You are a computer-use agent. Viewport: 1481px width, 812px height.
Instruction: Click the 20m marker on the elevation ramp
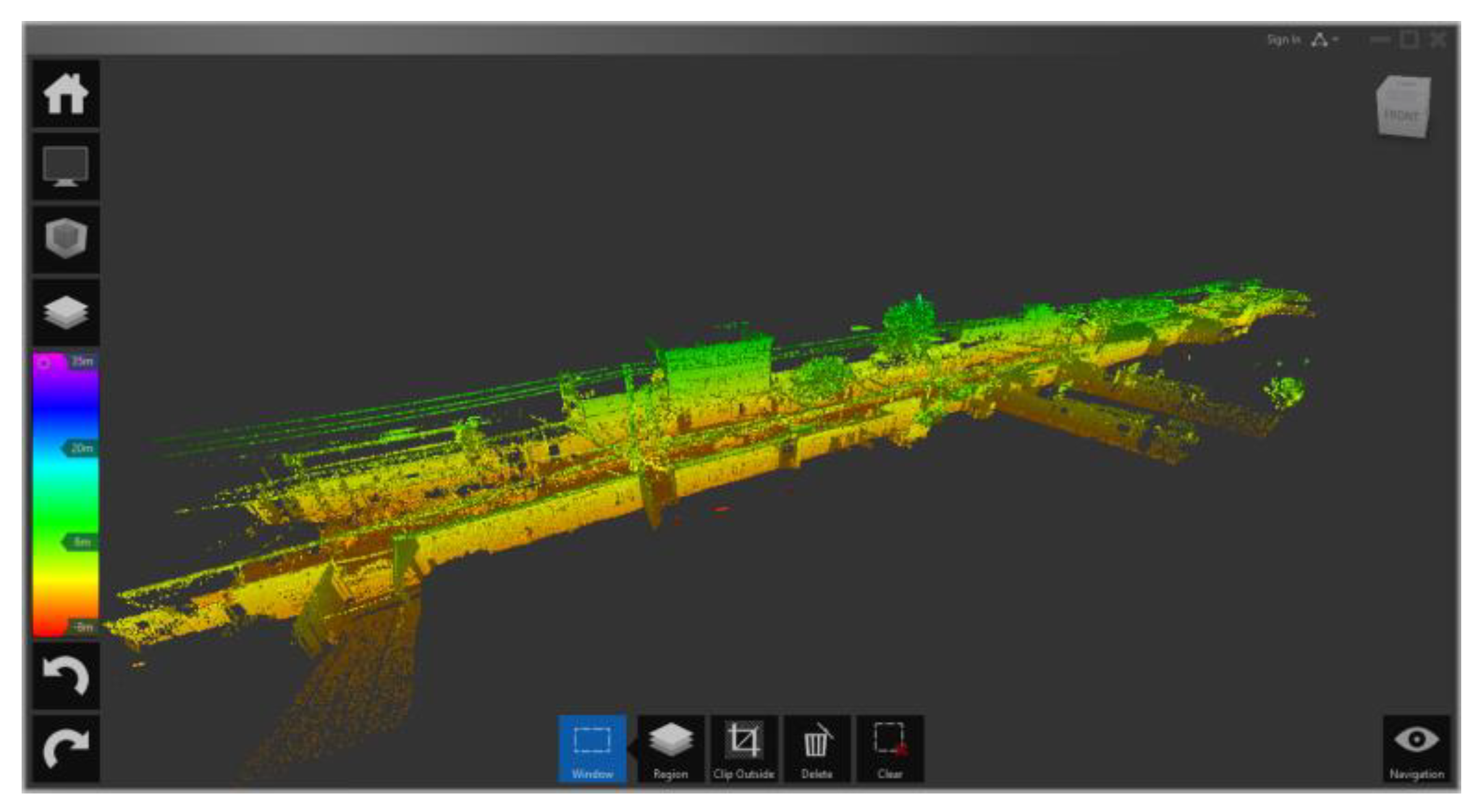(81, 448)
